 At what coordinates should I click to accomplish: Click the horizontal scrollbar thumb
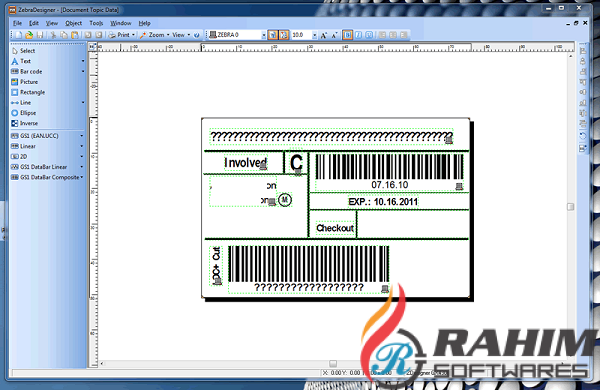pyautogui.click(x=333, y=363)
